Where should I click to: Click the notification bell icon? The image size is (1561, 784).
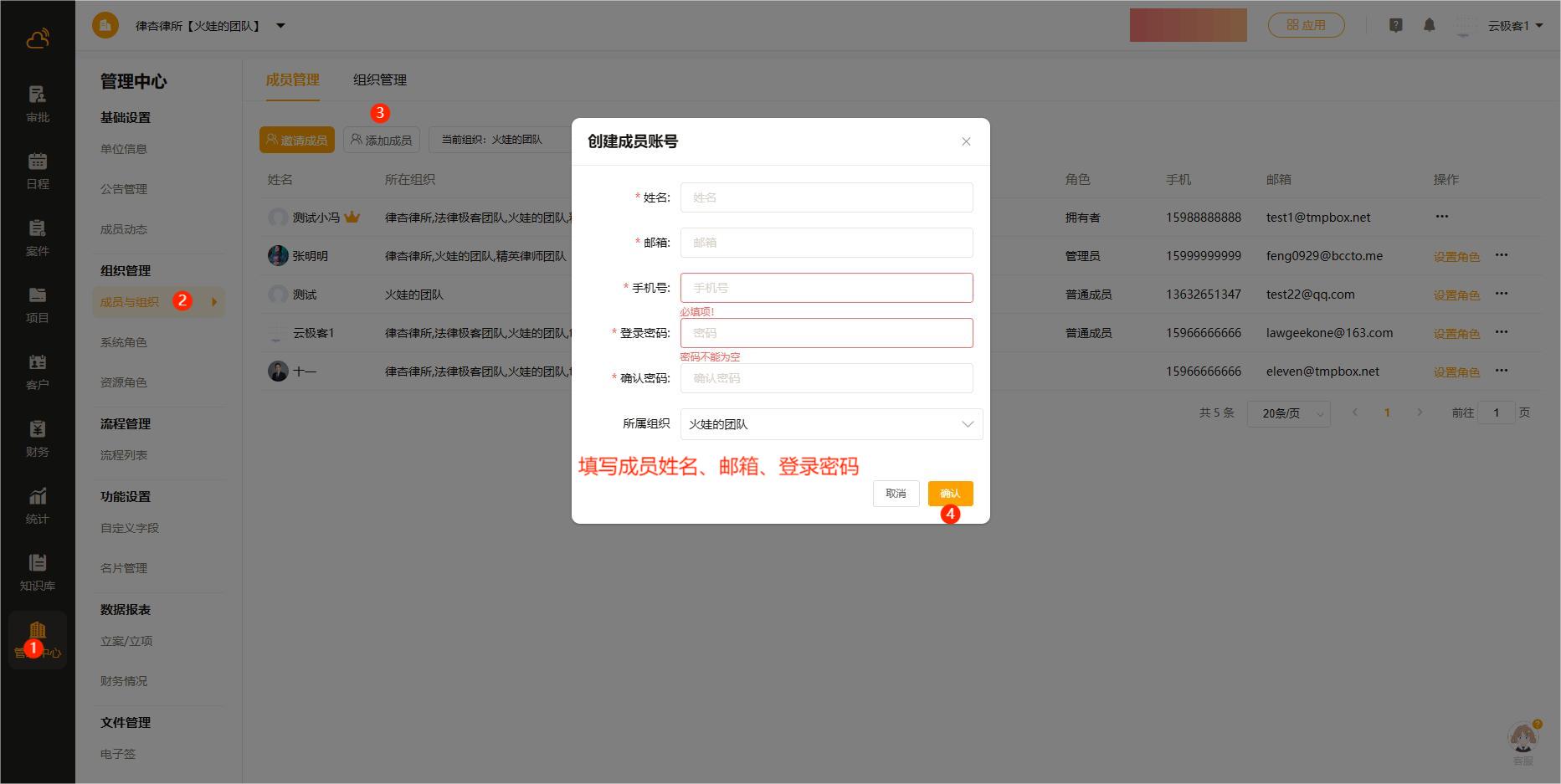tap(1429, 25)
